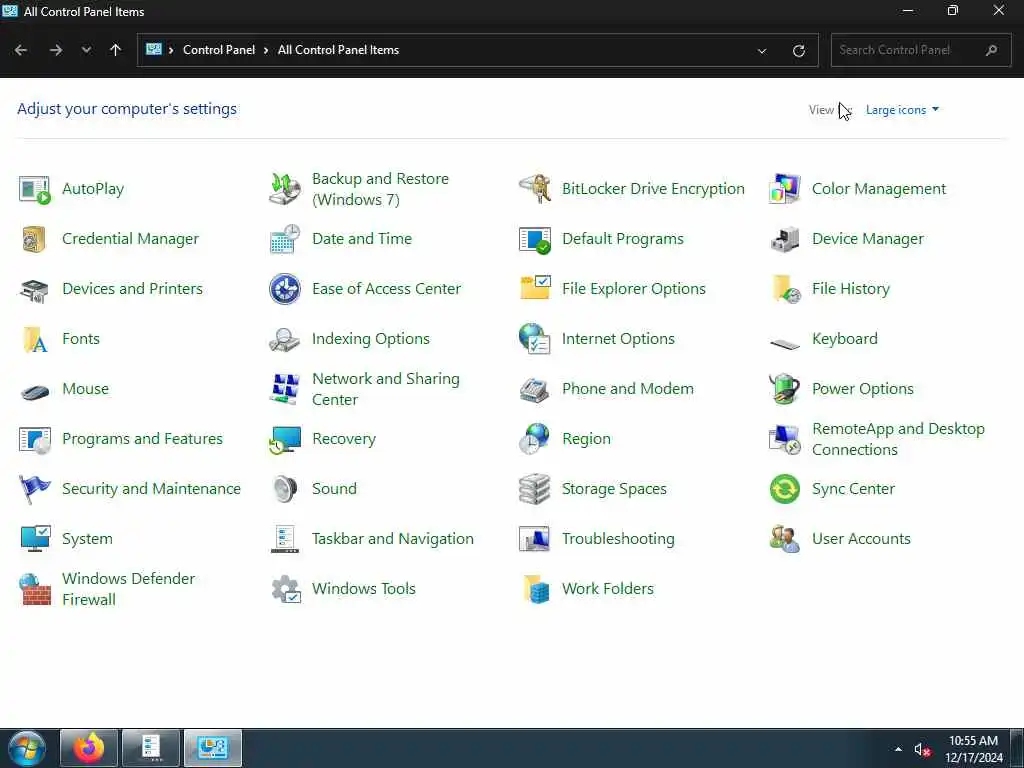Screen dimensions: 1024x768
Task: Click the Work Folders icon
Action: pos(535,589)
